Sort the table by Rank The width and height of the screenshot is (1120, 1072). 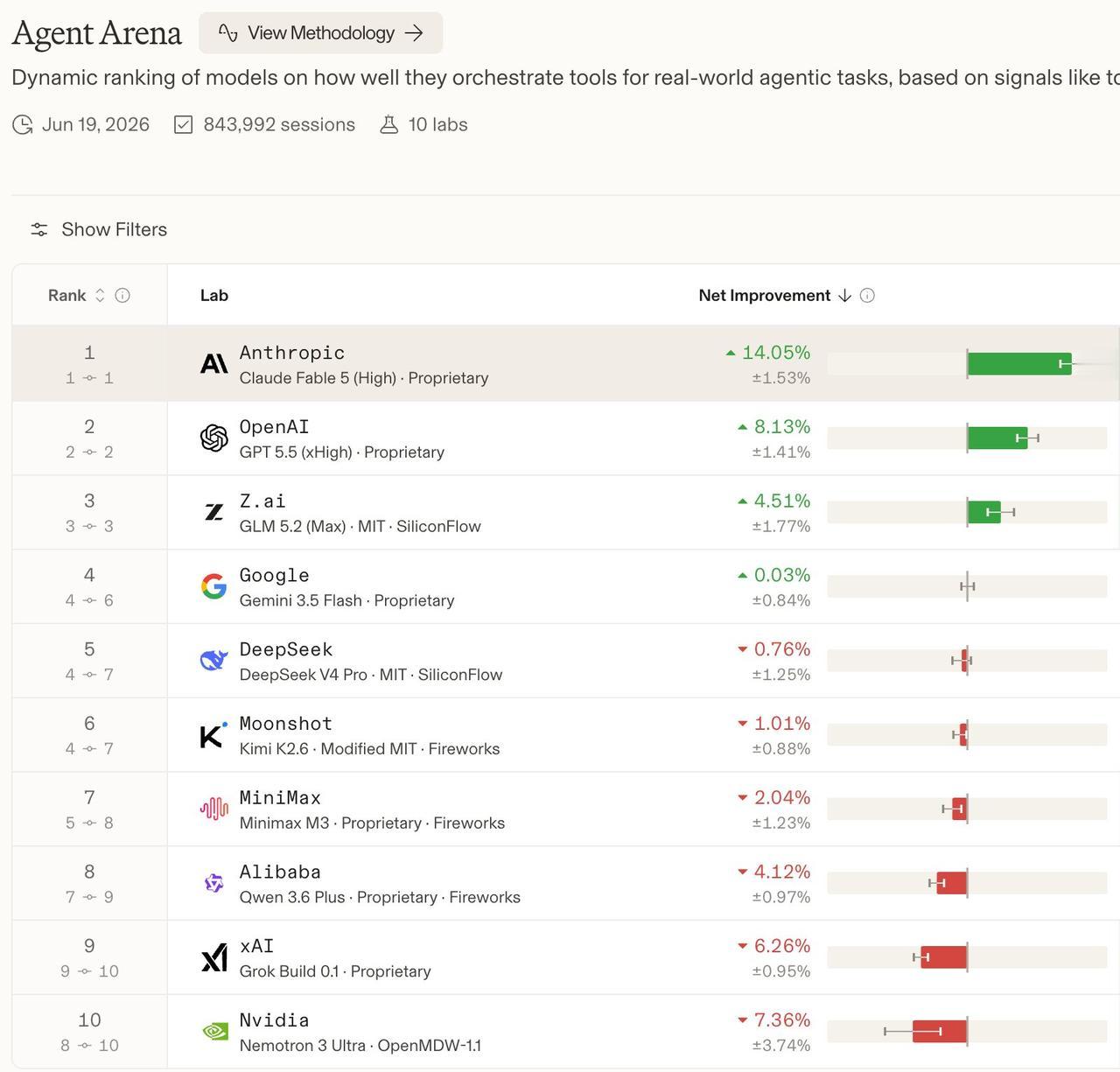pyautogui.click(x=100, y=296)
